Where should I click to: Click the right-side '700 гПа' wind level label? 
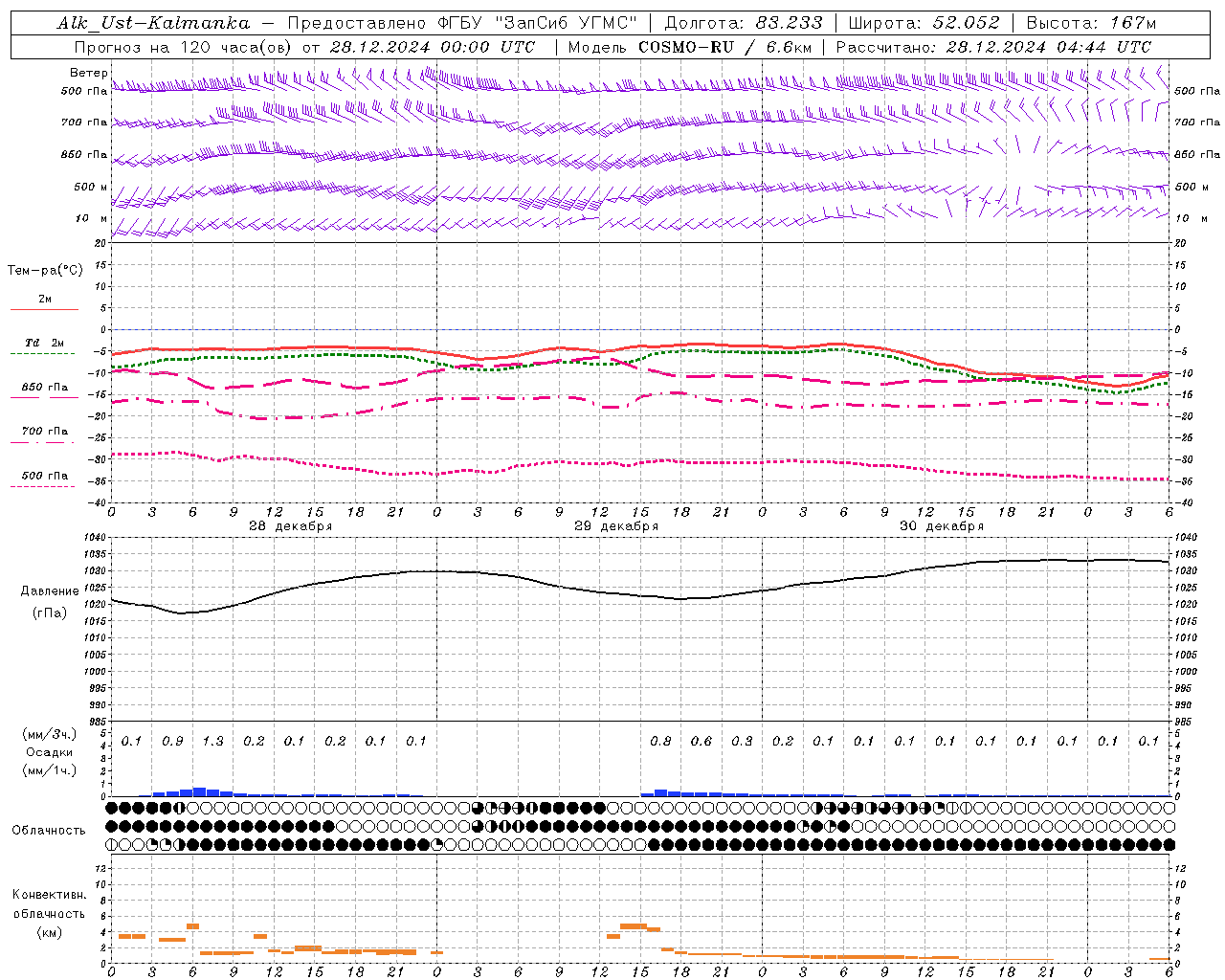(1197, 122)
